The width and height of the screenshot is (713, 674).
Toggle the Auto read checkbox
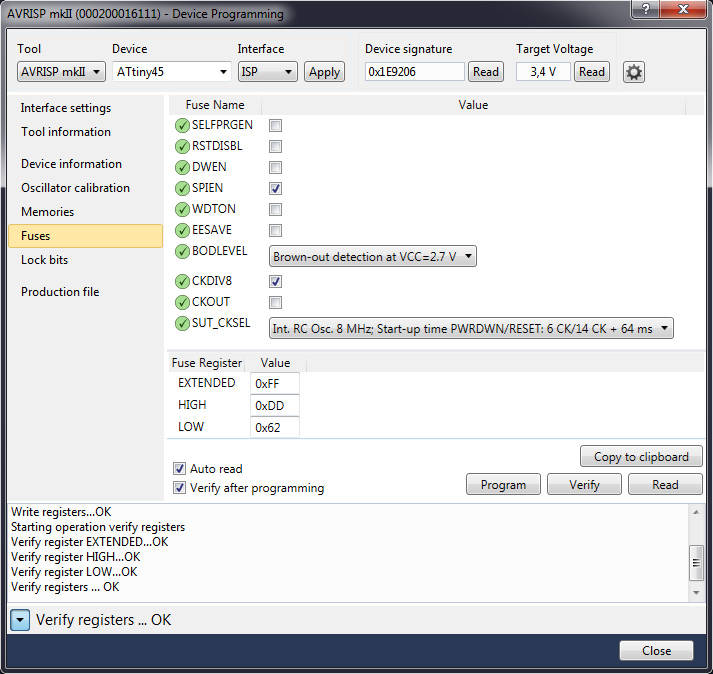(x=180, y=468)
